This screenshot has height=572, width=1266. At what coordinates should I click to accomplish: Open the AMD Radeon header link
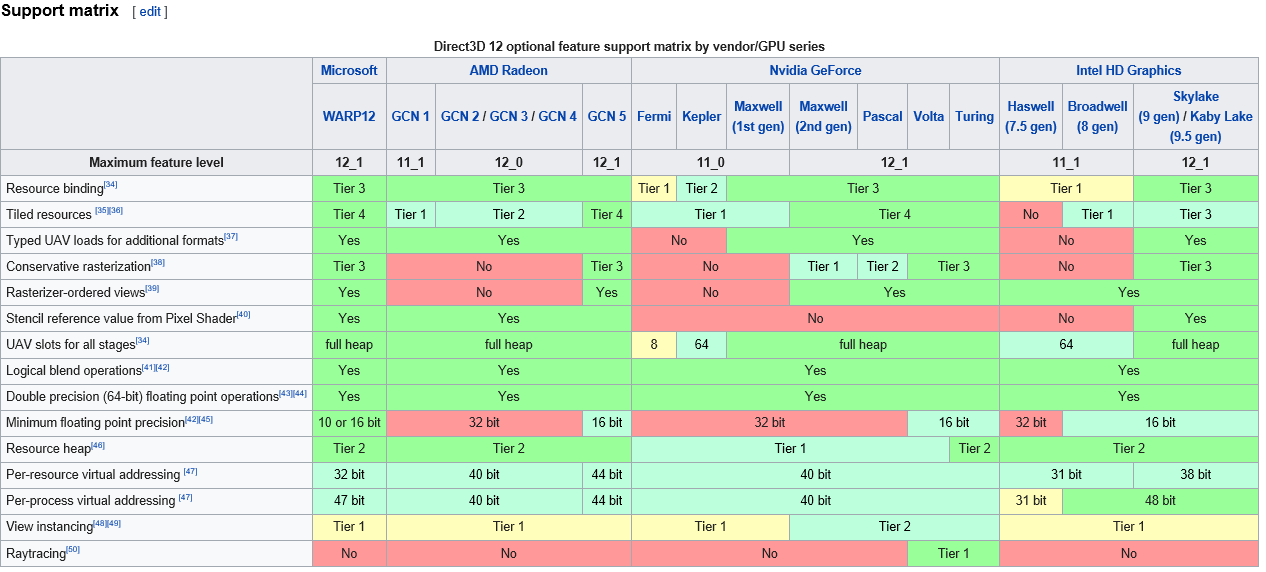[x=509, y=71]
